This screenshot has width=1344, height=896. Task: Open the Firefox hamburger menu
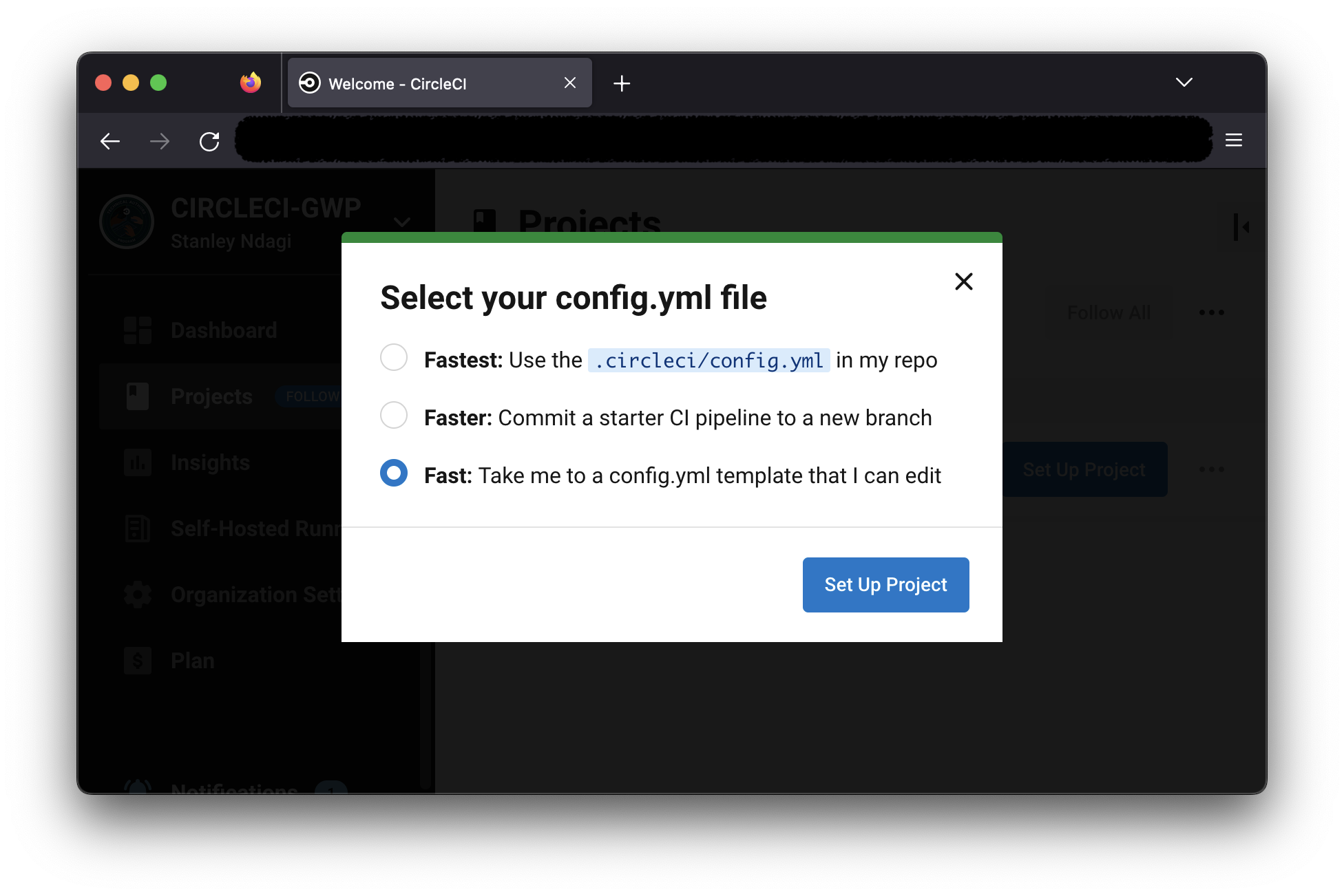1234,140
